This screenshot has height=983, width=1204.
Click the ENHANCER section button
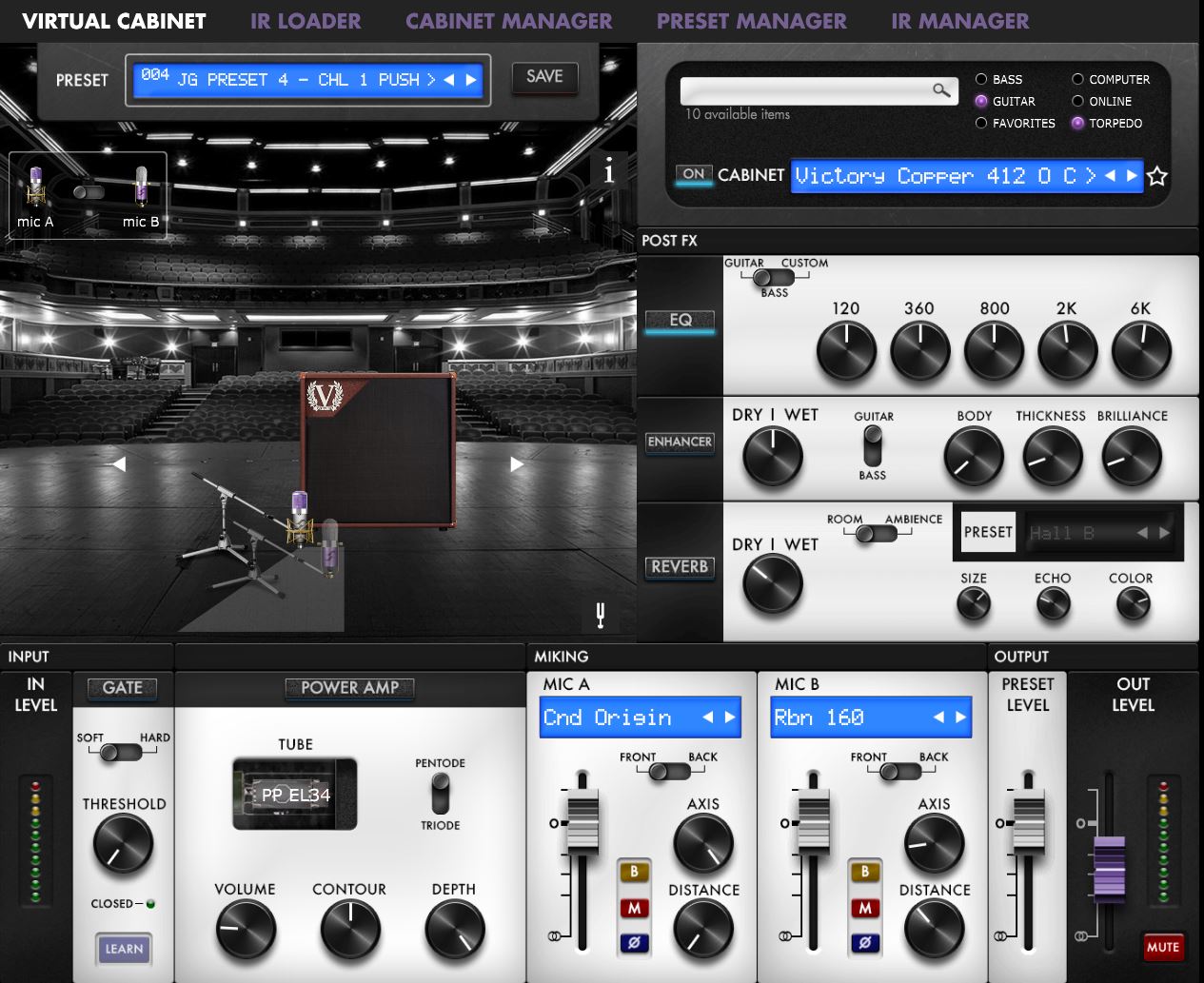coord(680,442)
